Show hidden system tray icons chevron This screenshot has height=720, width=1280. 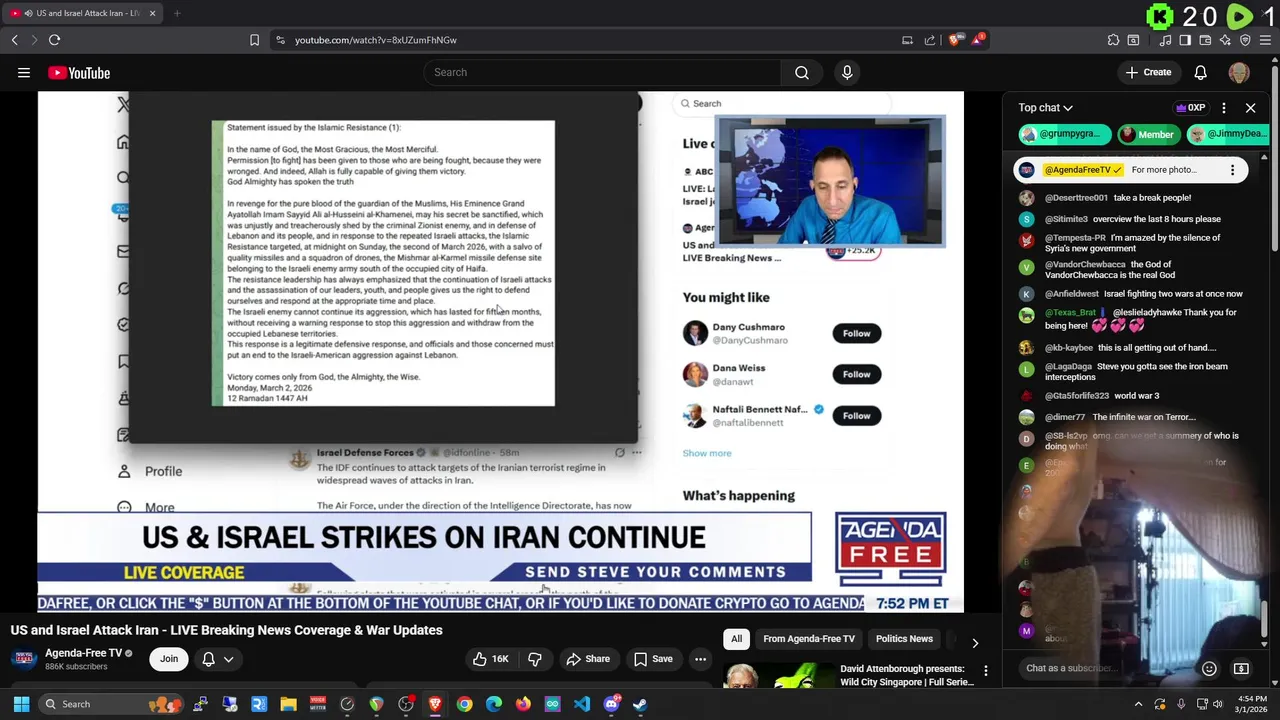[1138, 704]
